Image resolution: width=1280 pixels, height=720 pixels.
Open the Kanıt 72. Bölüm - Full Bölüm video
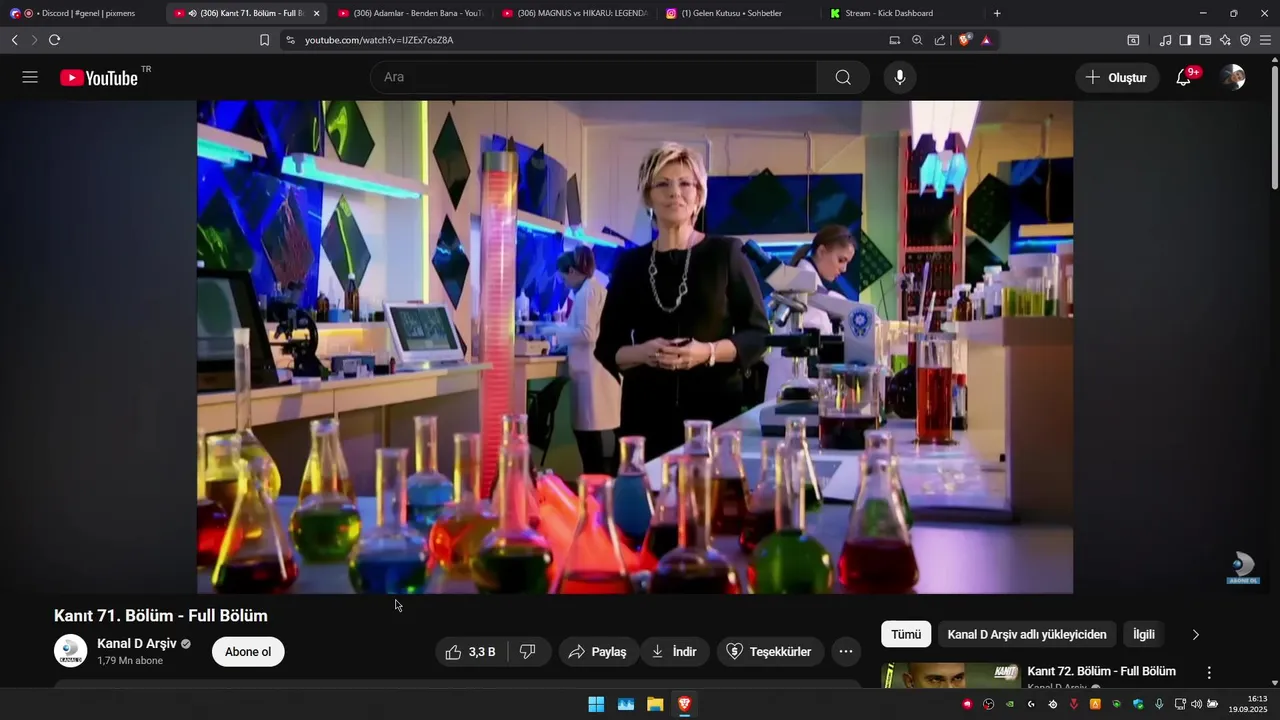[1101, 671]
